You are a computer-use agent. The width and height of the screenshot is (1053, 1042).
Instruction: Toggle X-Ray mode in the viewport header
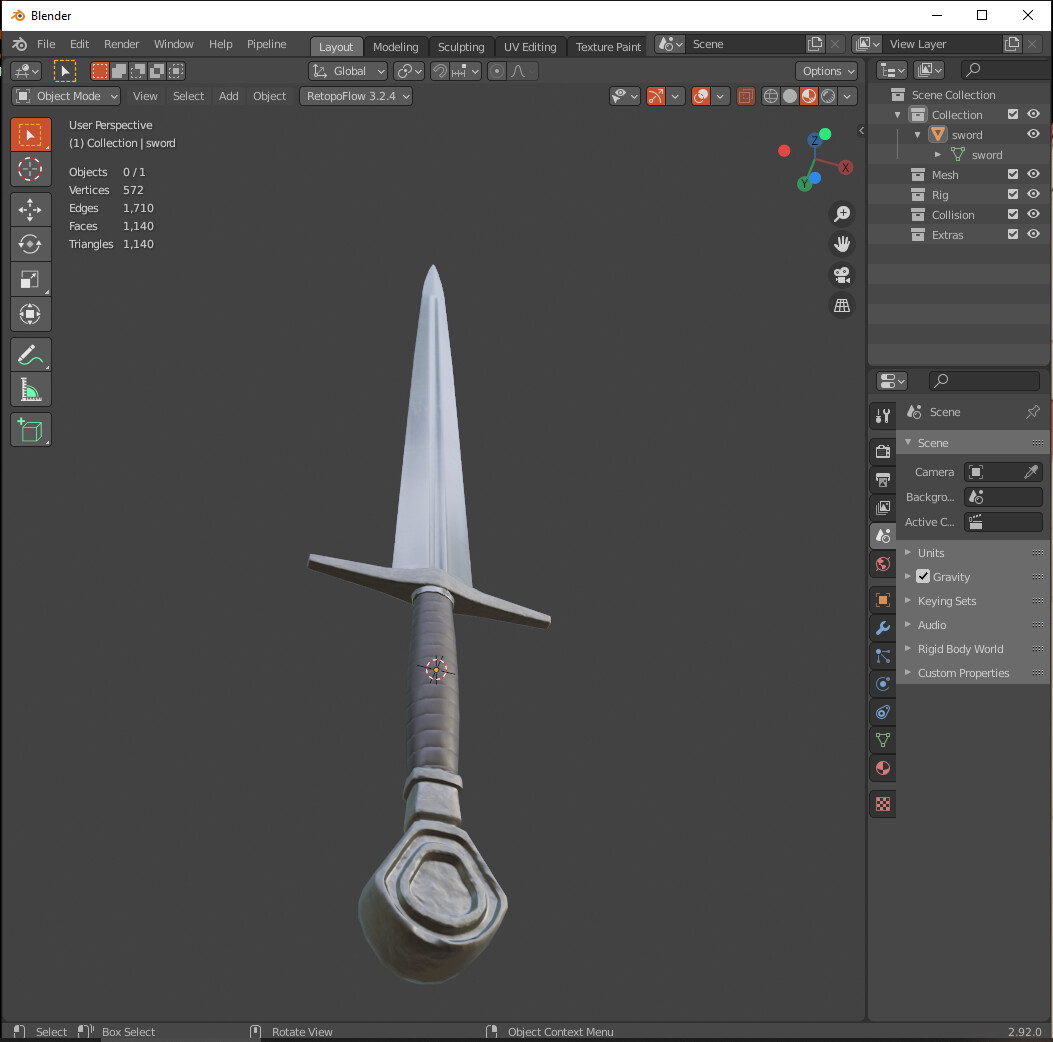pyautogui.click(x=746, y=96)
